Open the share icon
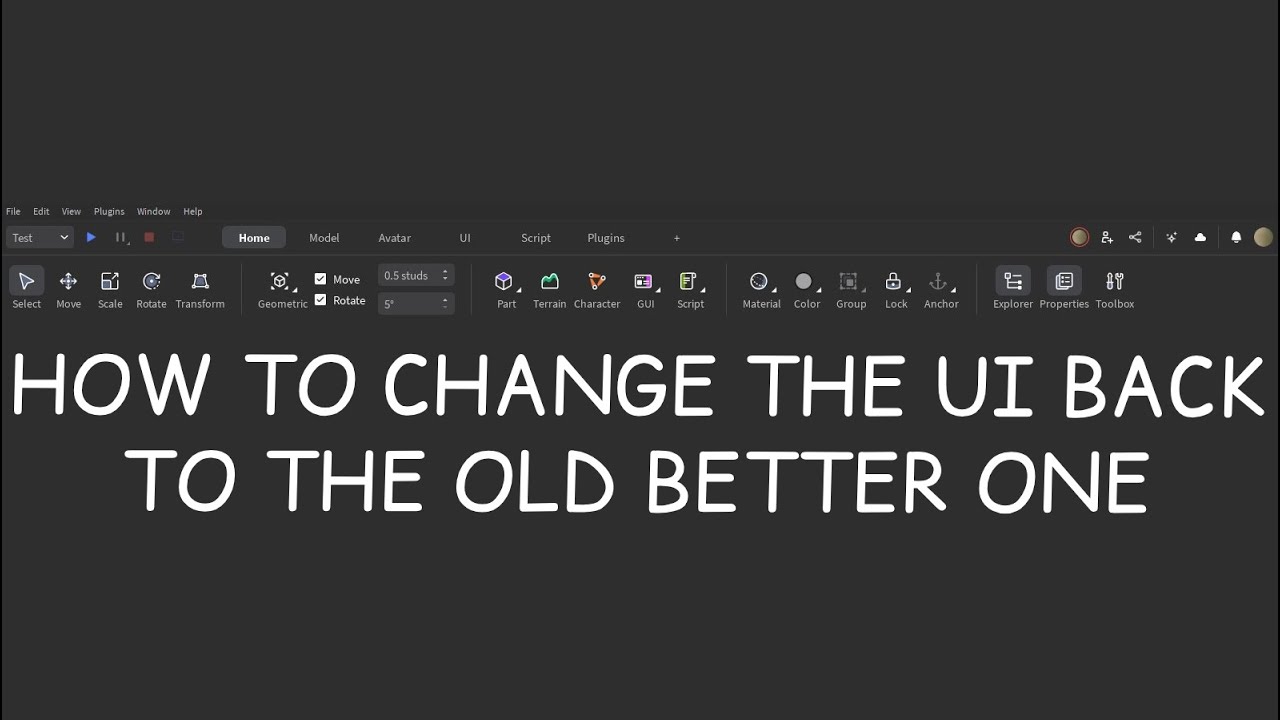This screenshot has width=1280, height=720. [x=1135, y=238]
